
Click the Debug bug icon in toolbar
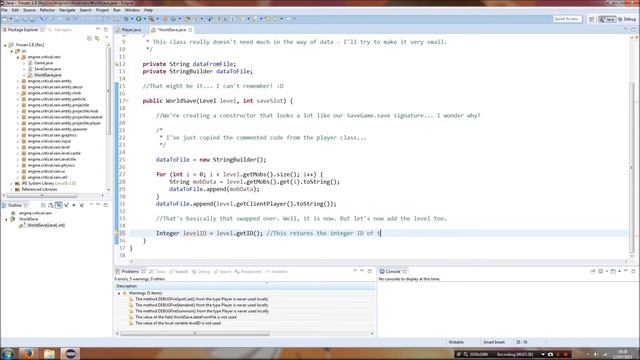pyautogui.click(x=127, y=19)
